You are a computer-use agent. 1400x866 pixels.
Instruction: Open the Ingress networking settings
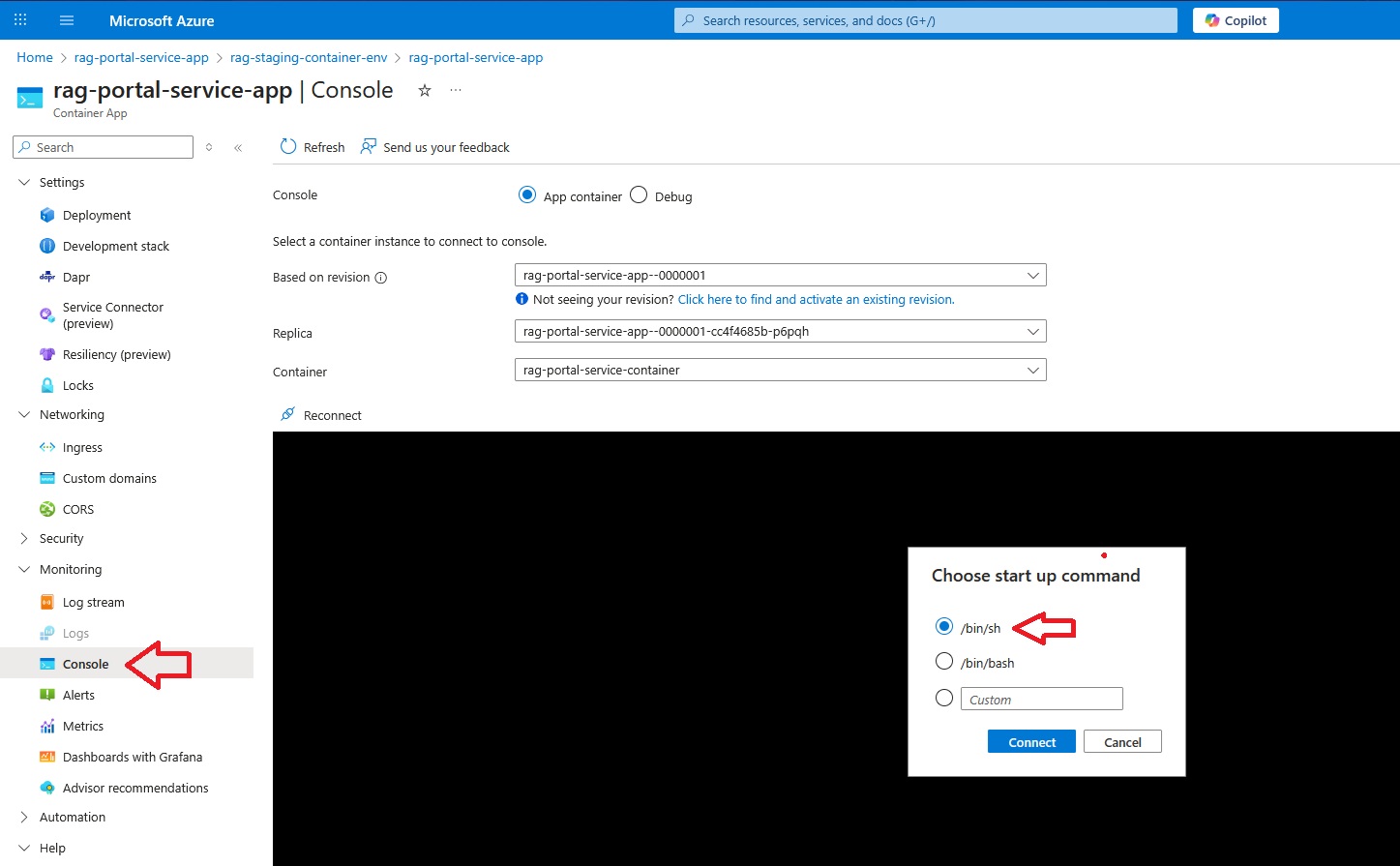click(x=82, y=446)
